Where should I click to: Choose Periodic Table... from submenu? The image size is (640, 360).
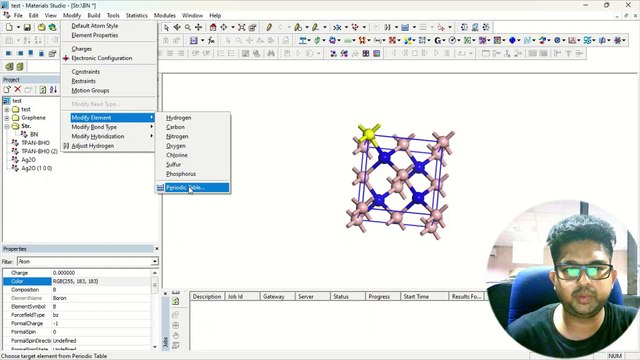pos(193,188)
